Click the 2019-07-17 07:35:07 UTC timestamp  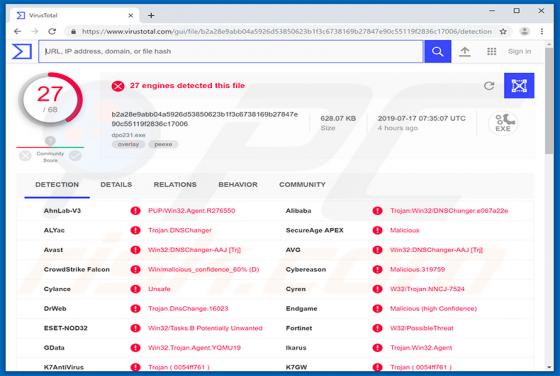[x=421, y=119]
